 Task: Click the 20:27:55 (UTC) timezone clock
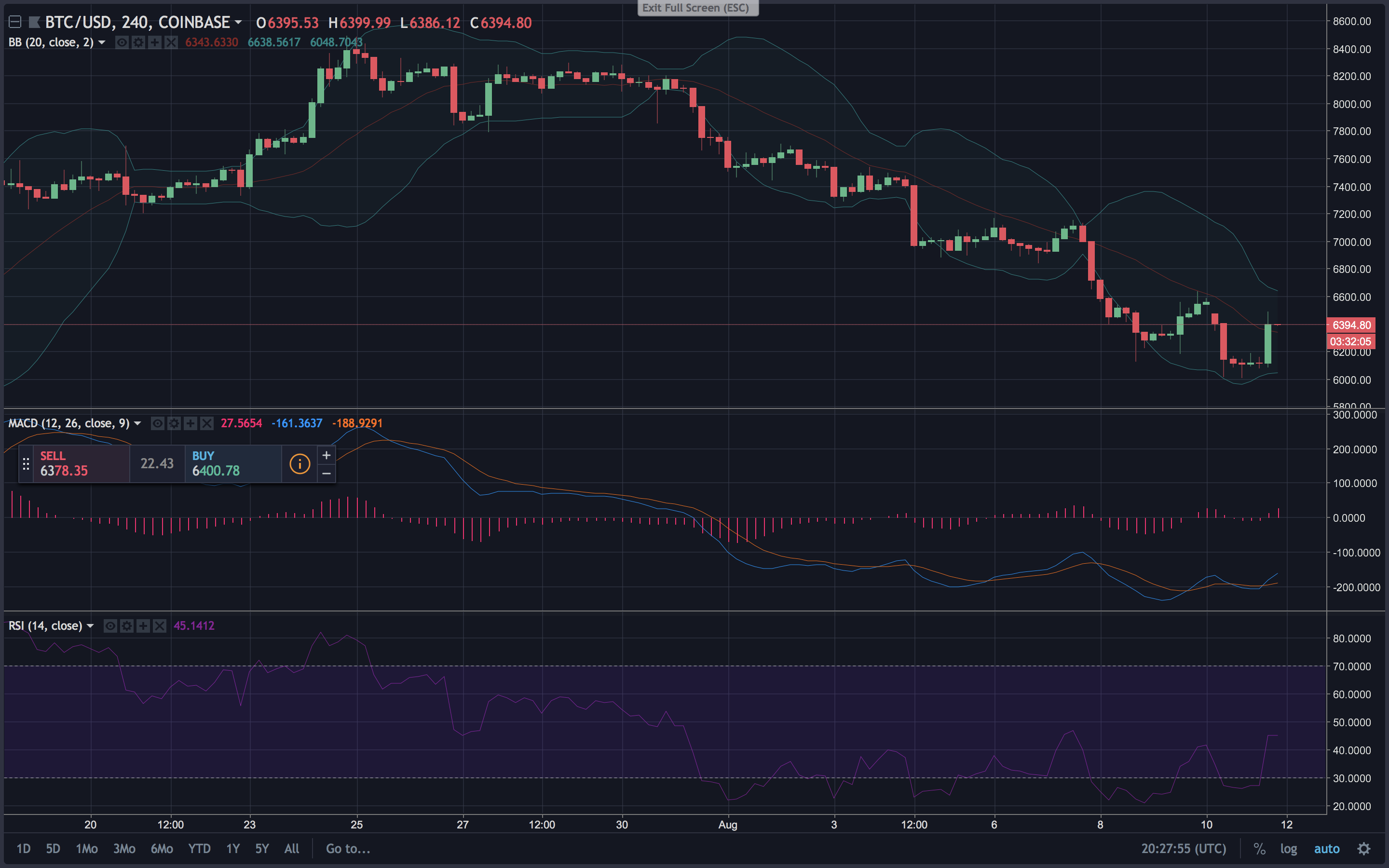coord(1184,849)
